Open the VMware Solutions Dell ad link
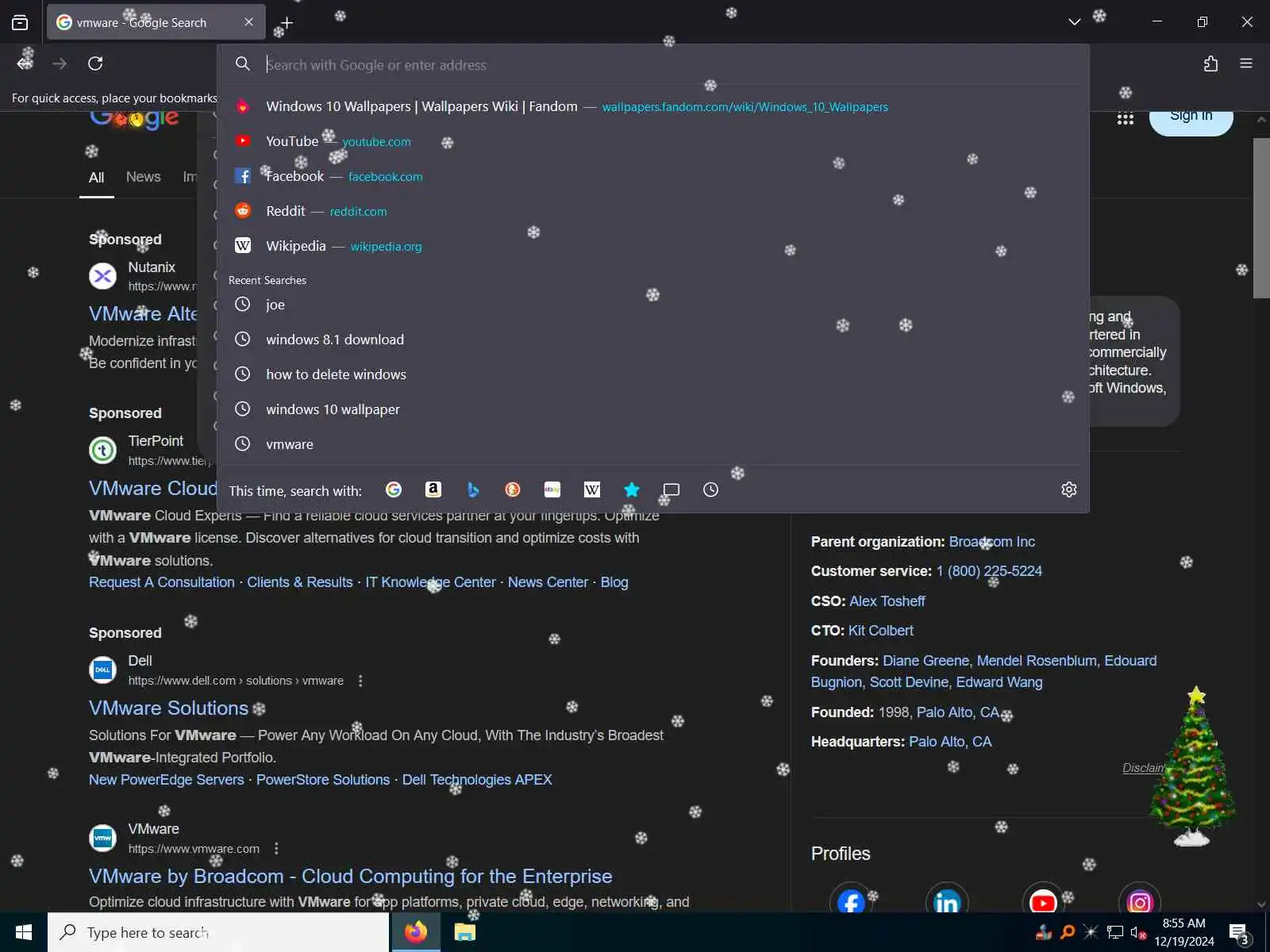1270x952 pixels. pyautogui.click(x=168, y=708)
